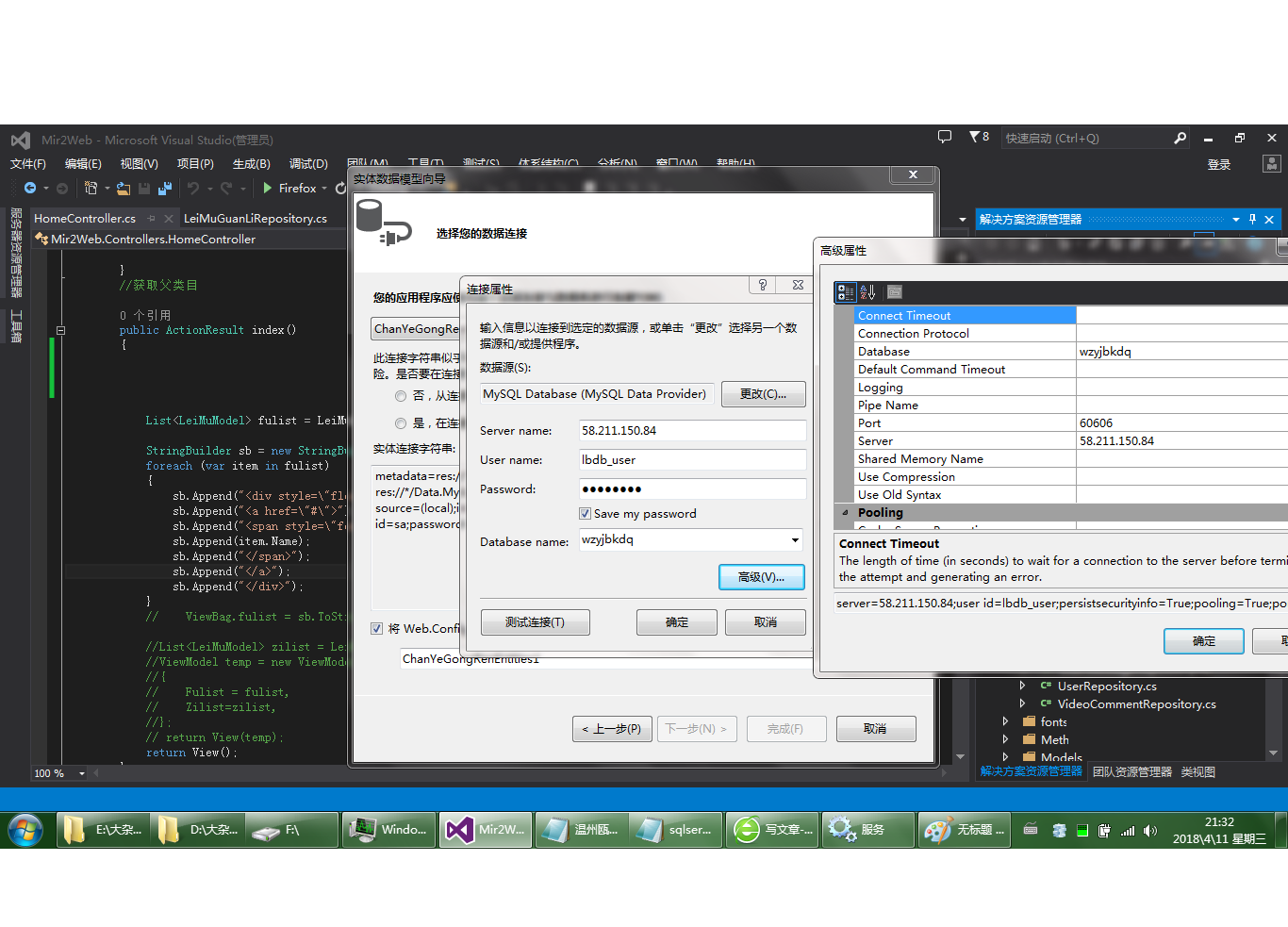1288x927 pixels.
Task: Click the User name input field
Action: [692, 460]
